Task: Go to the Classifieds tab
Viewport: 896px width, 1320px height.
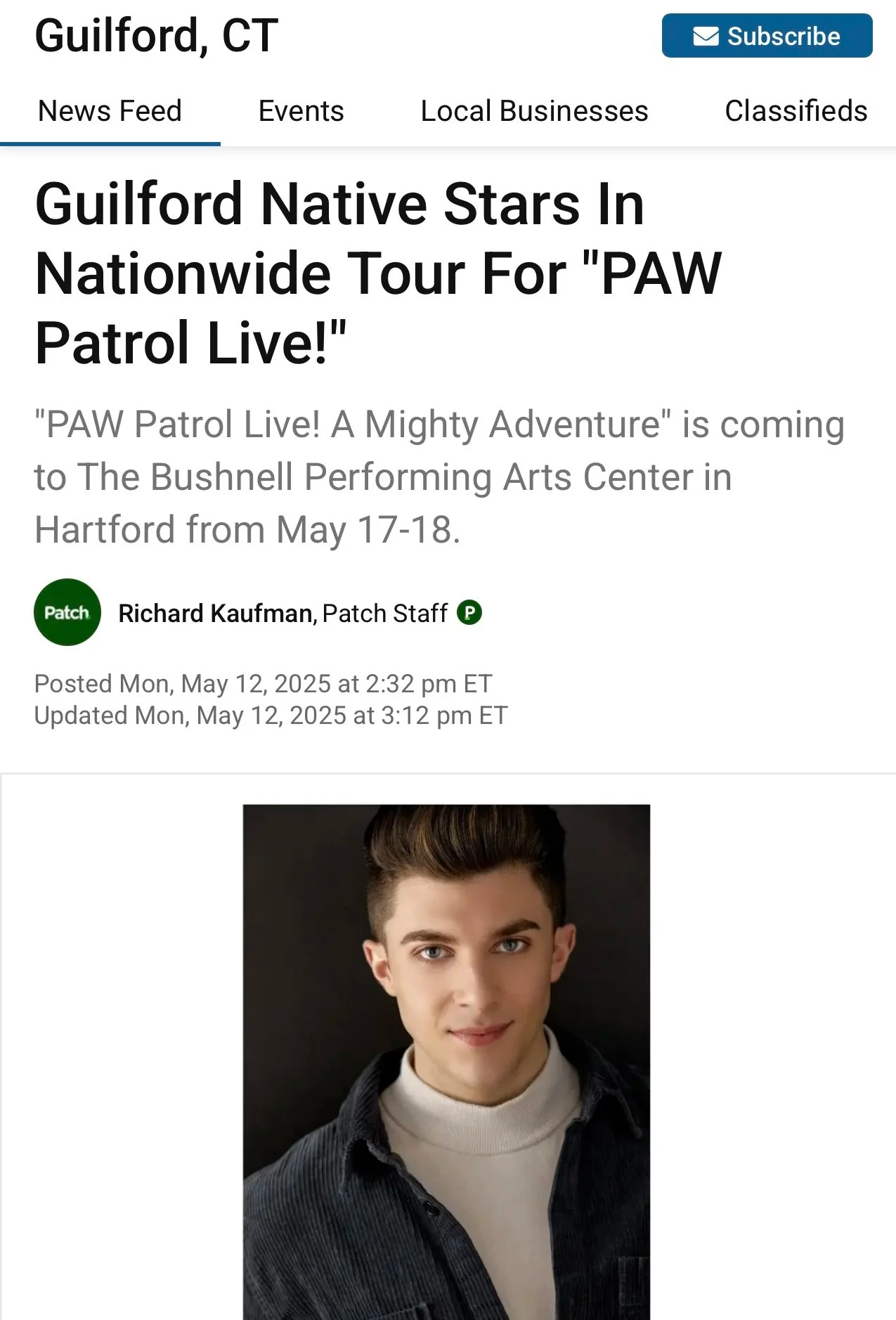Action: pos(796,111)
